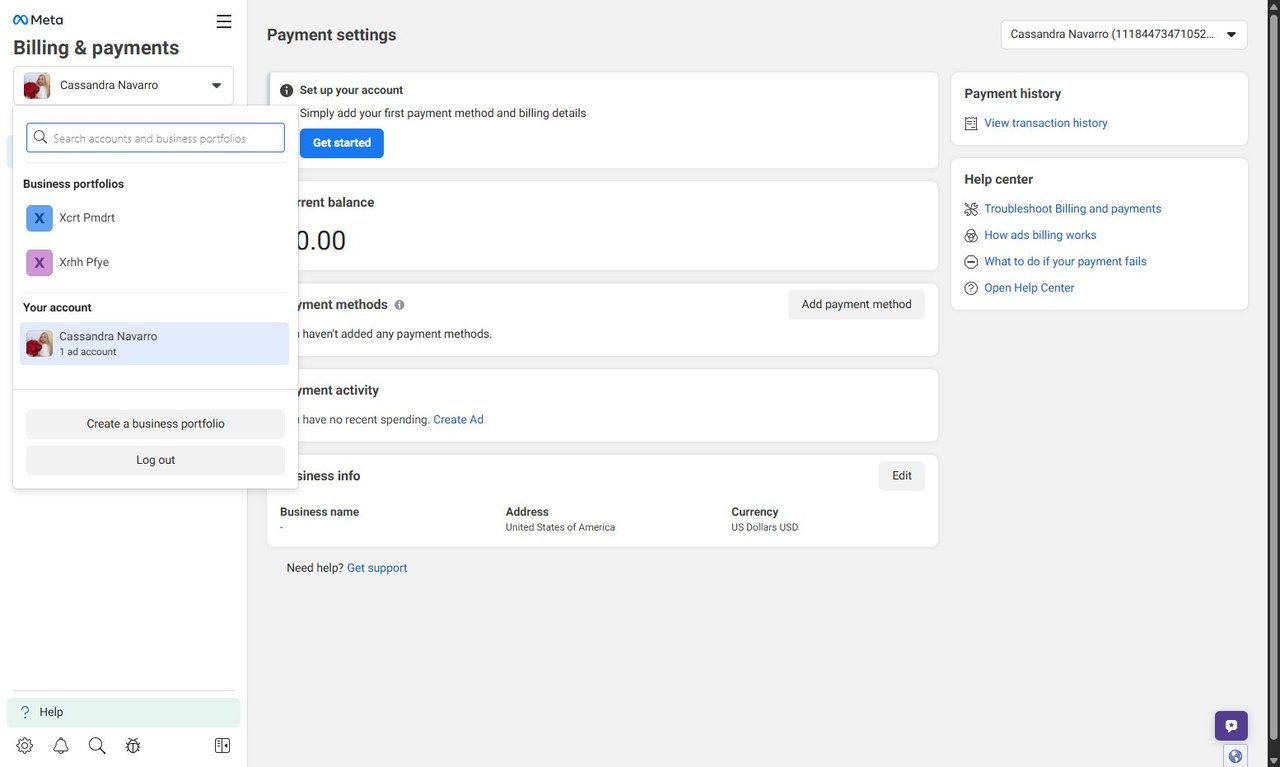
Task: Open Troubleshoot Billing and payments link
Action: [x=1073, y=209]
